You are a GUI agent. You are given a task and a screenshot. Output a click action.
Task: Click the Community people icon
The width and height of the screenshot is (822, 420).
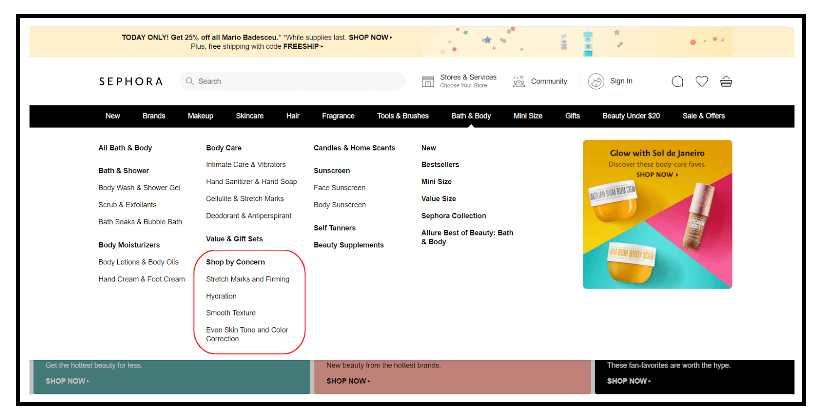(518, 81)
